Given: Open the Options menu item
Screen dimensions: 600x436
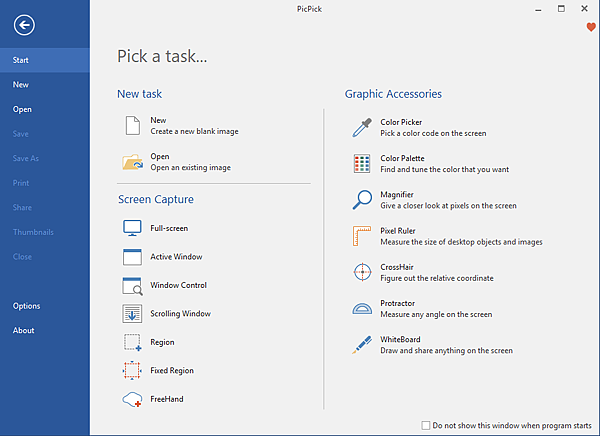Looking at the screenshot, I should pos(27,306).
